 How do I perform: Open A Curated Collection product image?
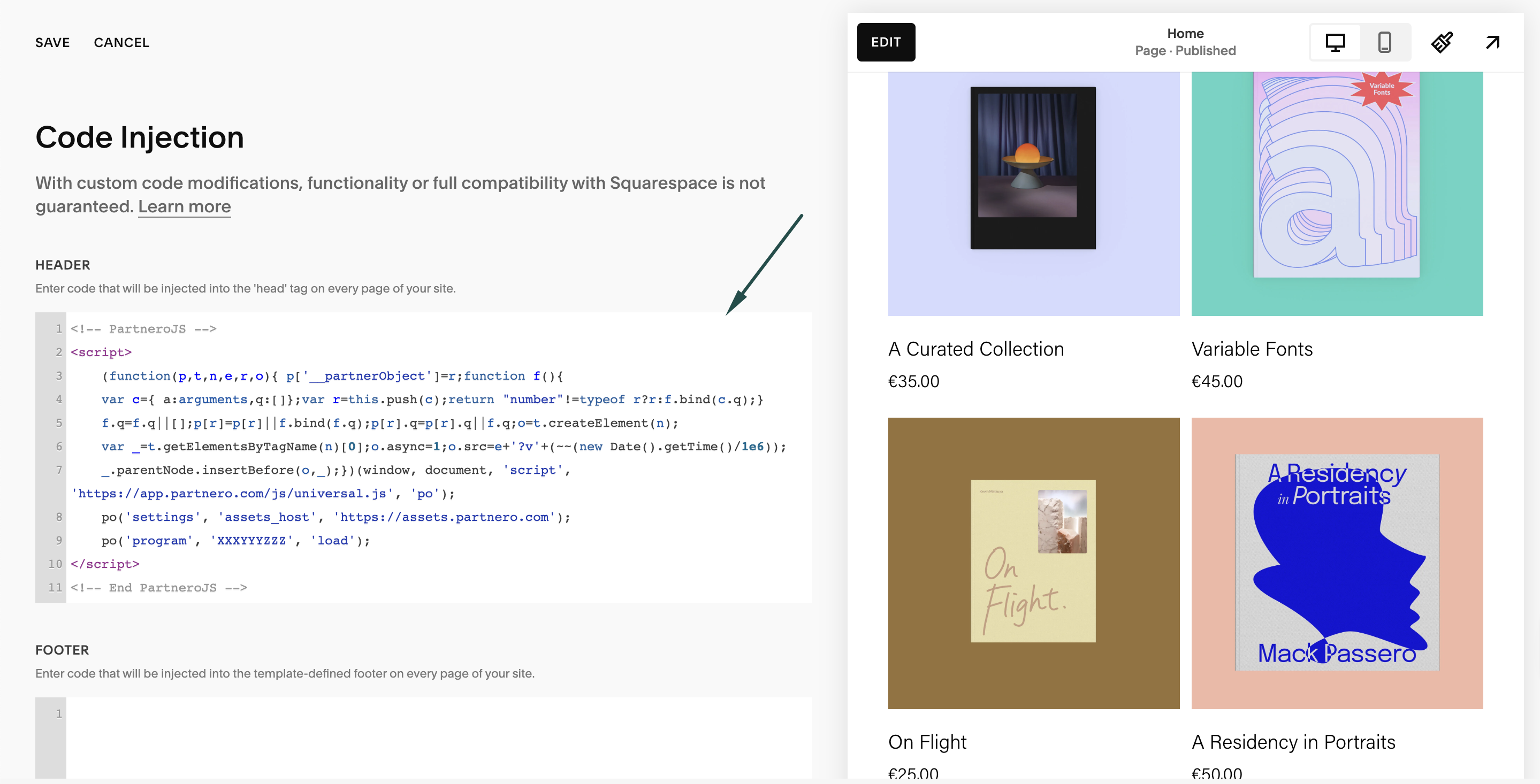(x=1034, y=194)
